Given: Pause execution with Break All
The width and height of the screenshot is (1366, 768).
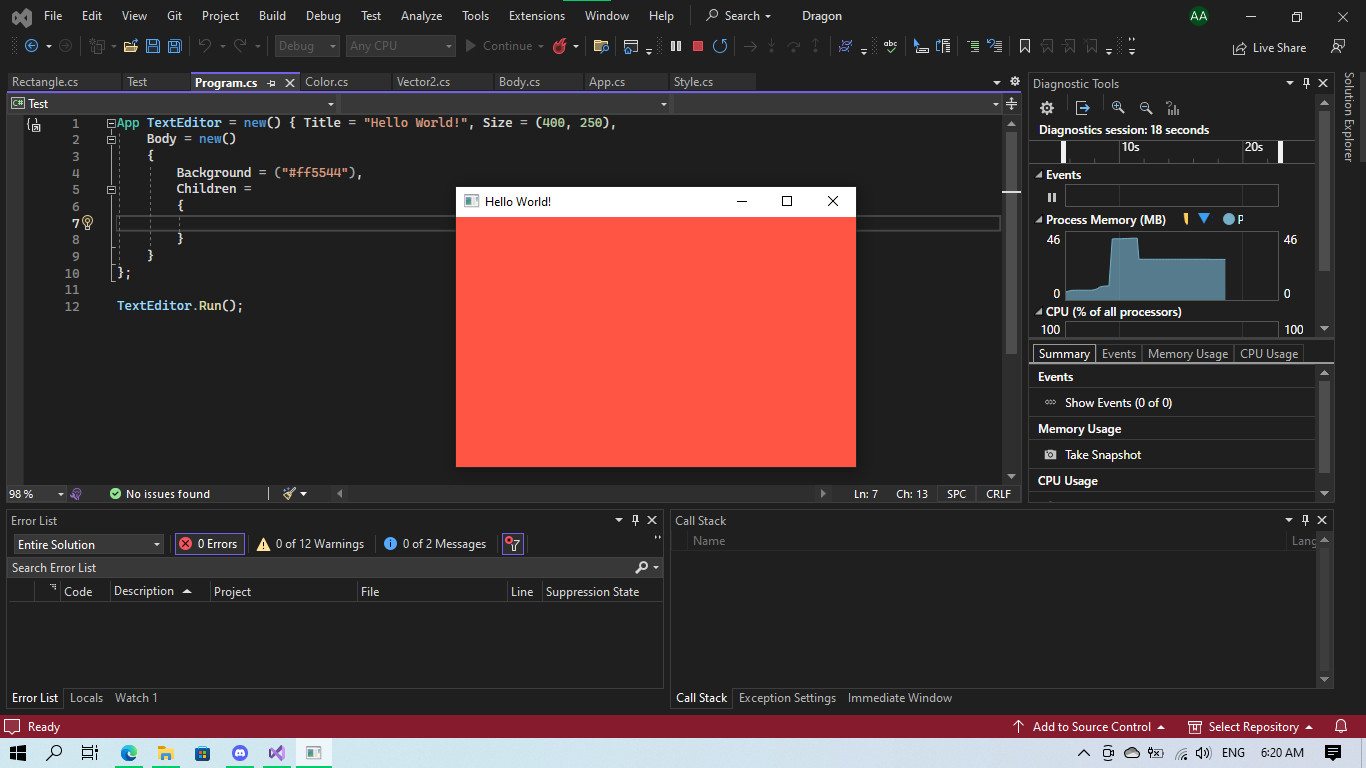Looking at the screenshot, I should [x=676, y=46].
